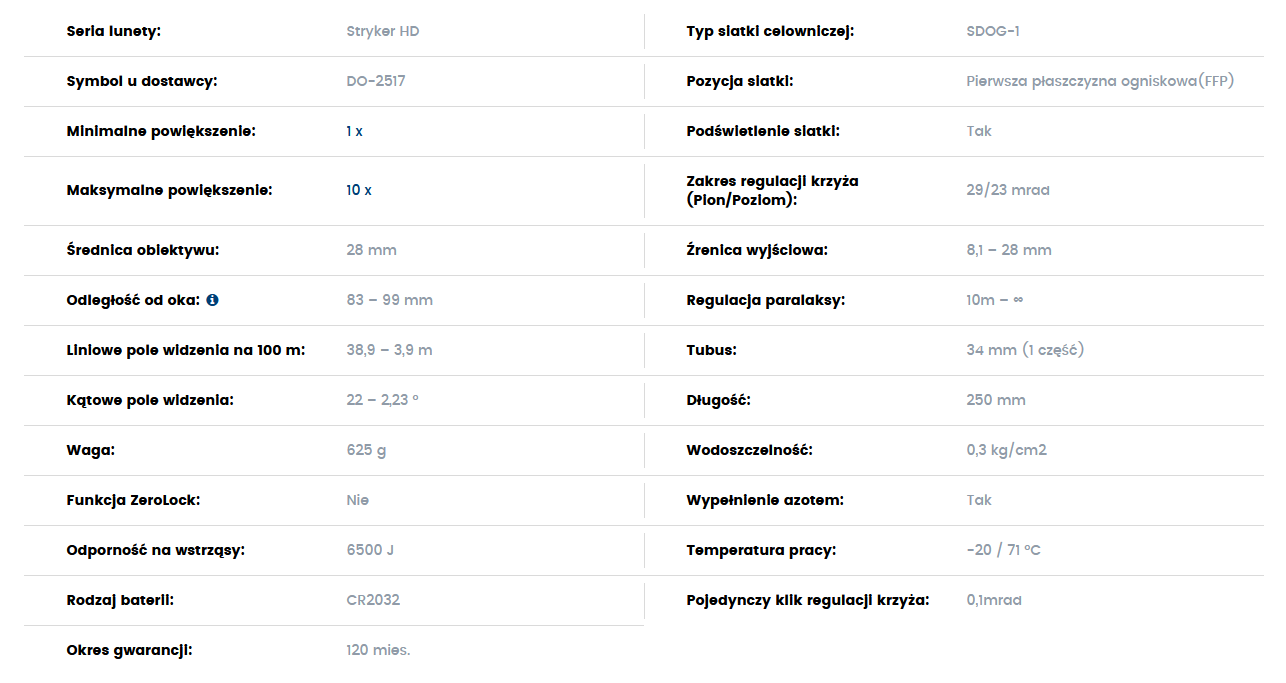Select the Stryker HD series value
The image size is (1286, 683).
coord(383,31)
